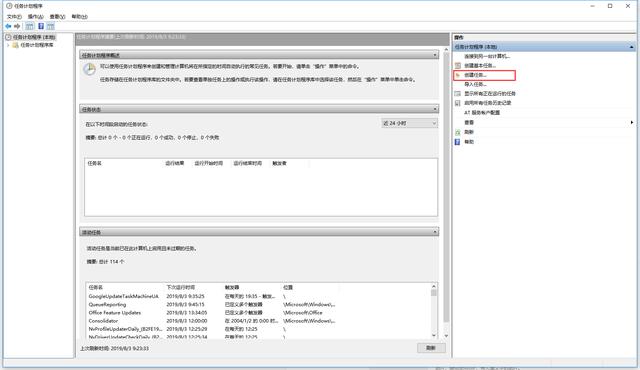Click the 运行结果 column header
The width and height of the screenshot is (640, 370).
click(175, 163)
